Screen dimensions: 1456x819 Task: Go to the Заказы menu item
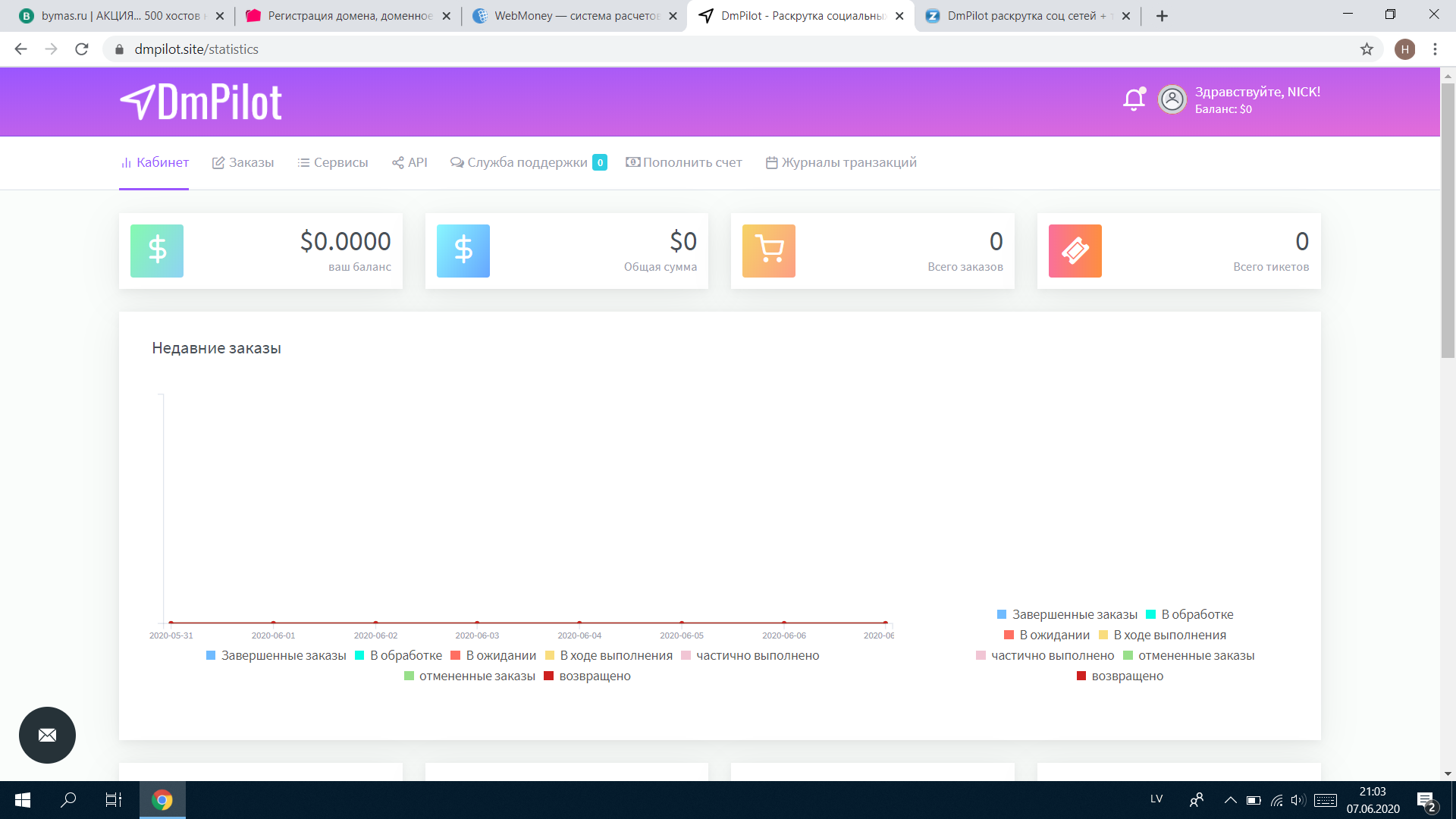tap(243, 162)
